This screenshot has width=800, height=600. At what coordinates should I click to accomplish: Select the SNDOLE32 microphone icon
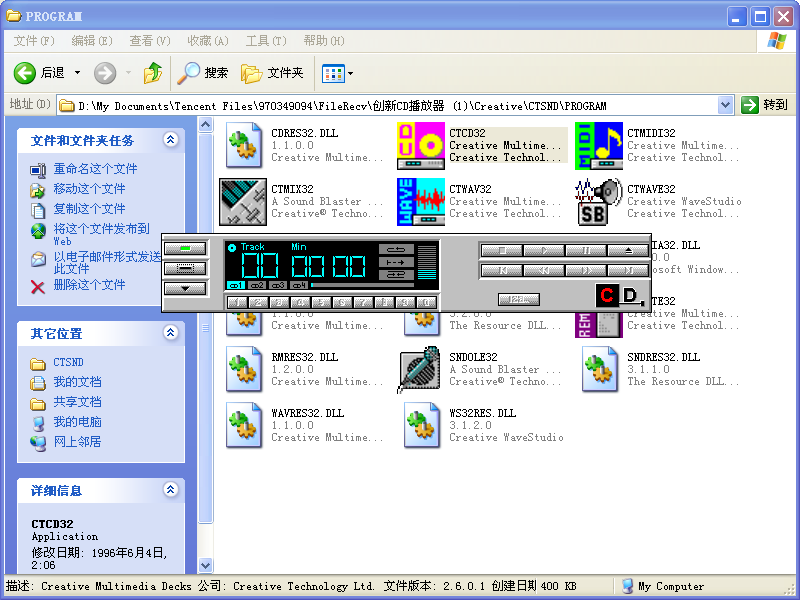[421, 370]
